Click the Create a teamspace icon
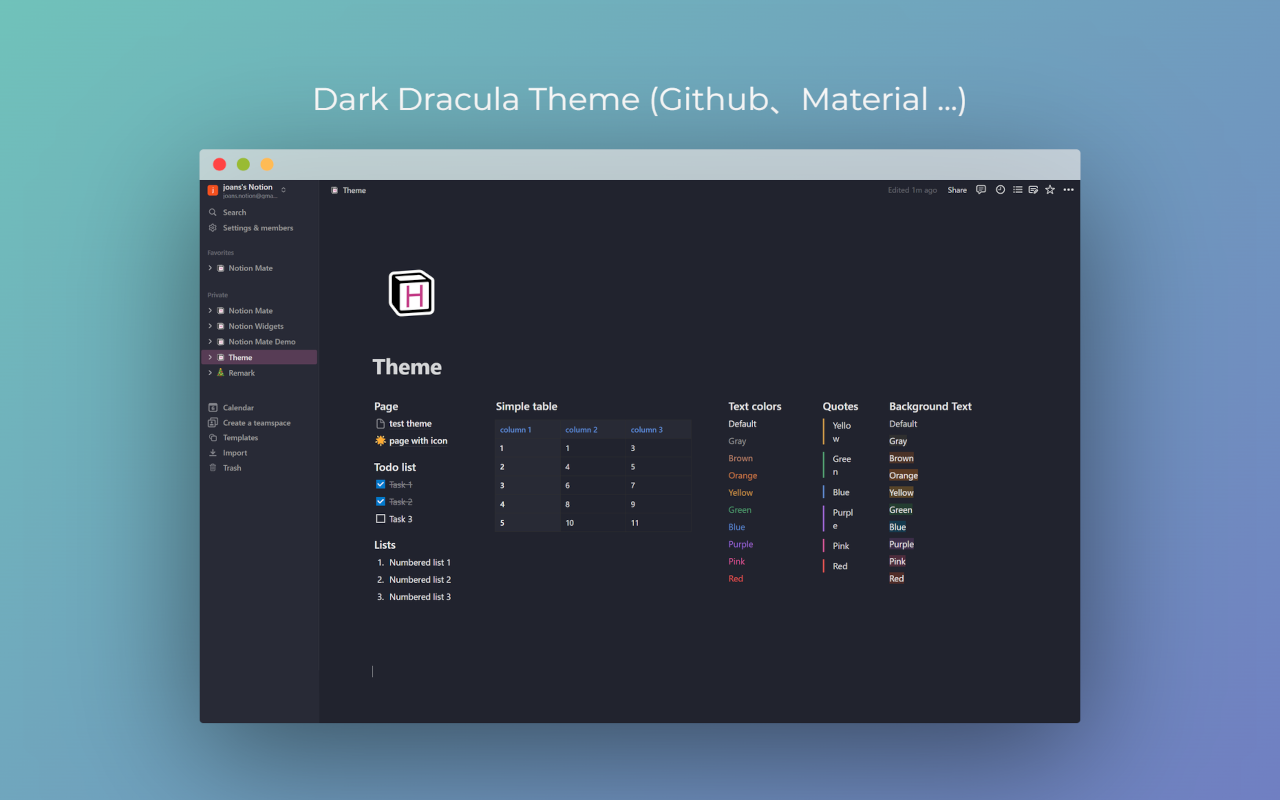This screenshot has width=1280, height=800. pos(212,423)
